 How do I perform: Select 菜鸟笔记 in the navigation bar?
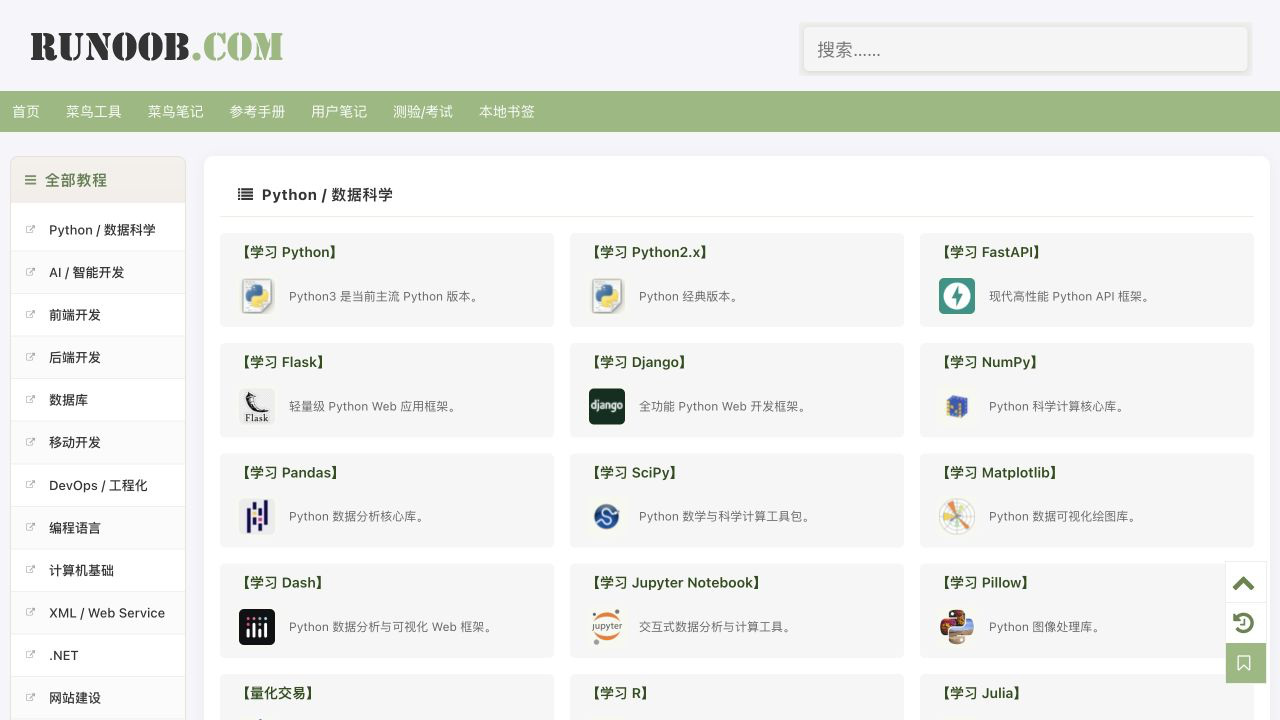[x=176, y=112]
